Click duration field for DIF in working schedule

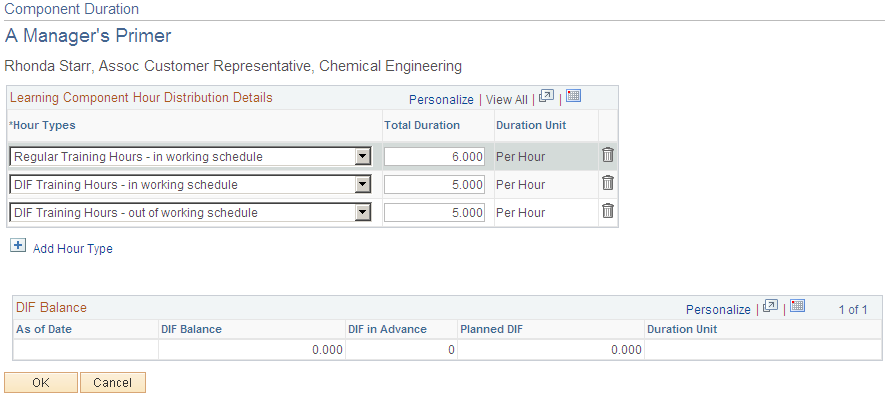point(434,184)
